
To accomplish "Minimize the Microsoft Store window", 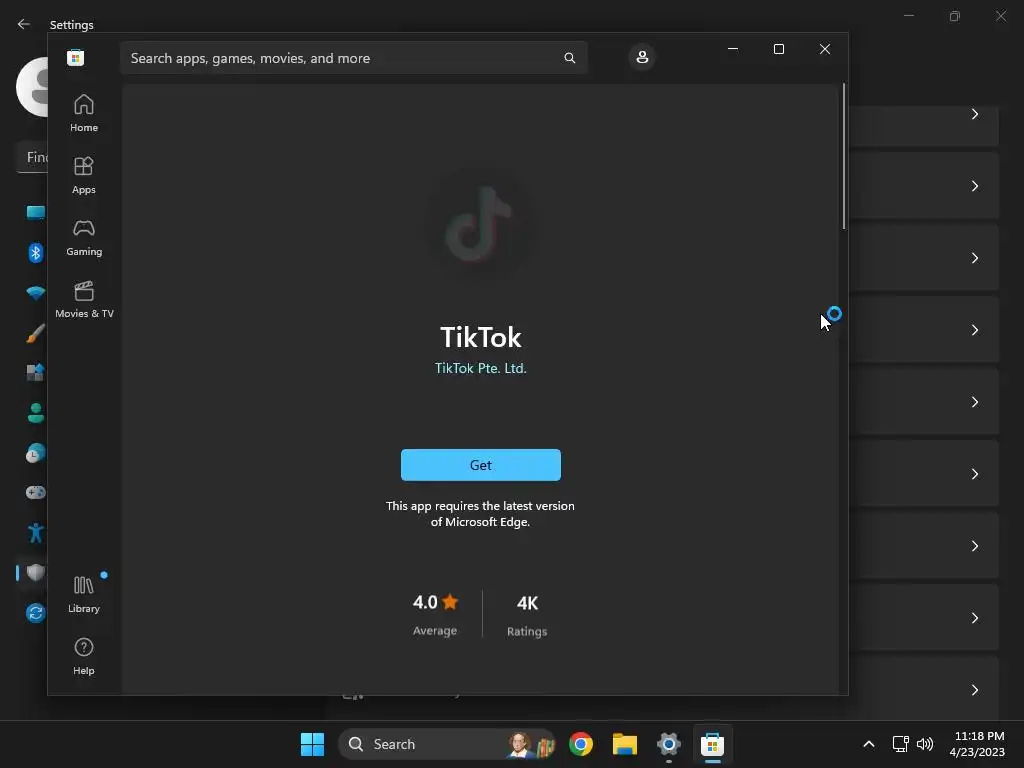I will (x=733, y=49).
